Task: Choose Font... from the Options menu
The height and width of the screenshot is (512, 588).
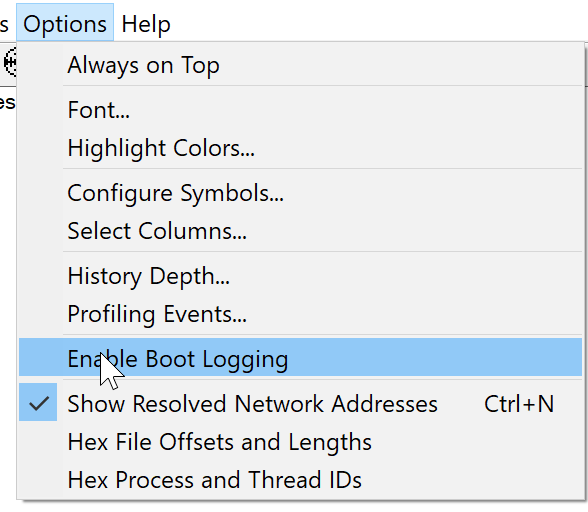Action: [x=300, y=110]
